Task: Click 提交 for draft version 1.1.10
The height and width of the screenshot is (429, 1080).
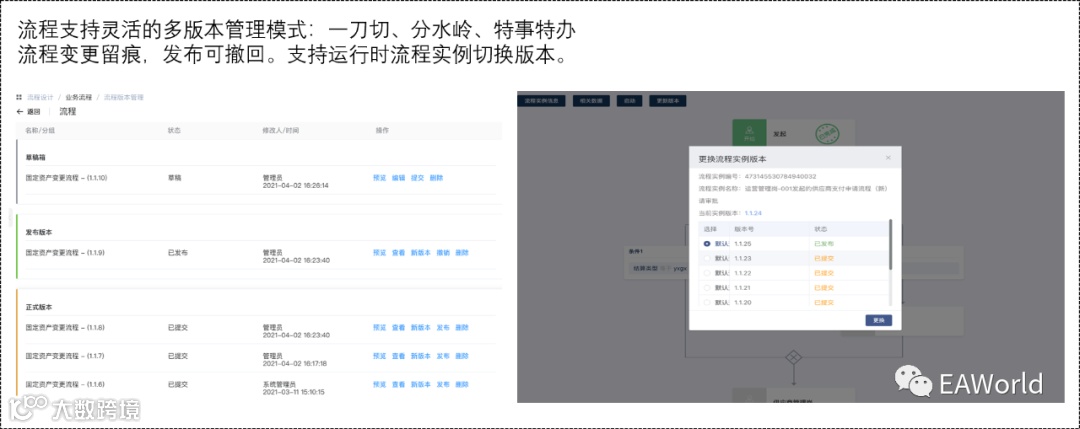Action: point(417,178)
